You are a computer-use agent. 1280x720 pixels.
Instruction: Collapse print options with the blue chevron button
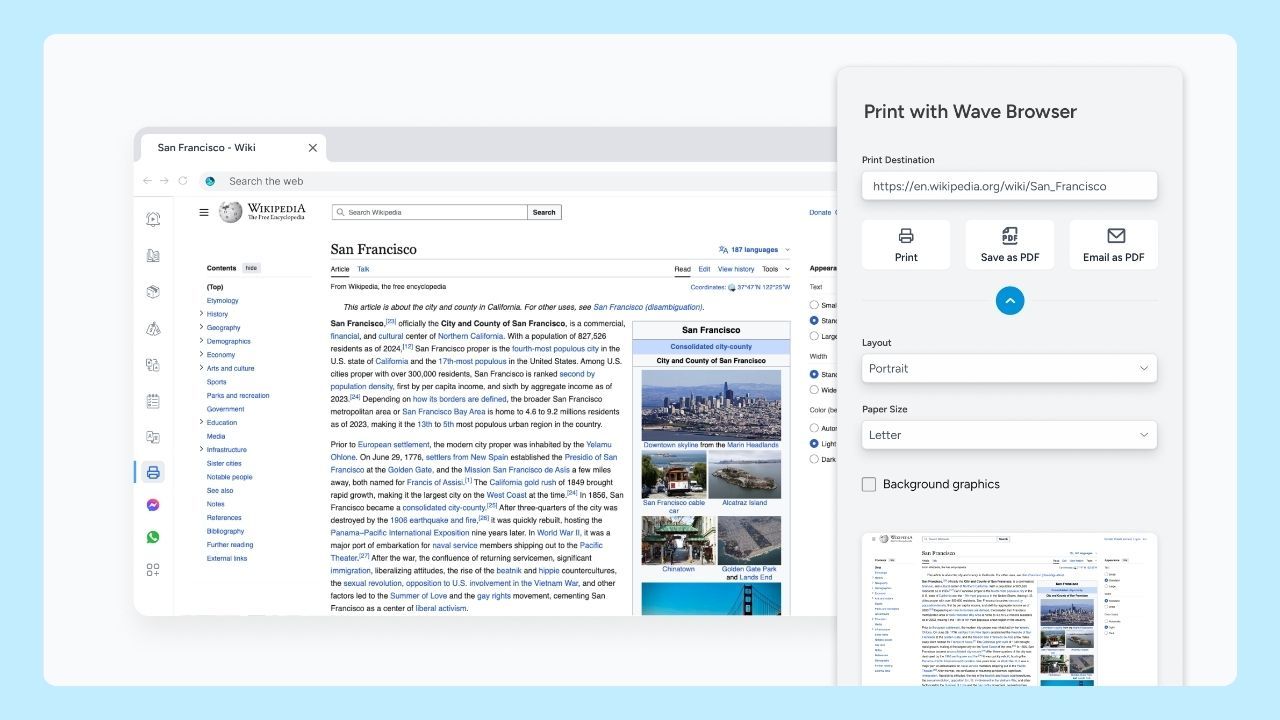point(1010,300)
